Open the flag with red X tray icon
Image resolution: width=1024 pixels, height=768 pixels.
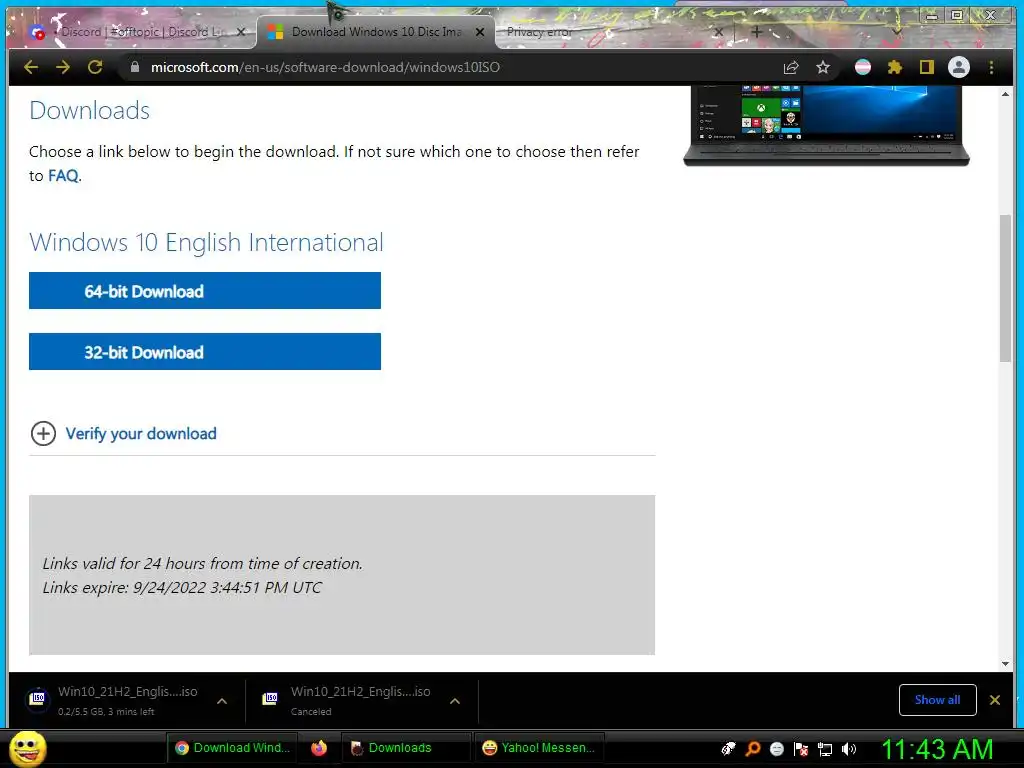coord(801,748)
